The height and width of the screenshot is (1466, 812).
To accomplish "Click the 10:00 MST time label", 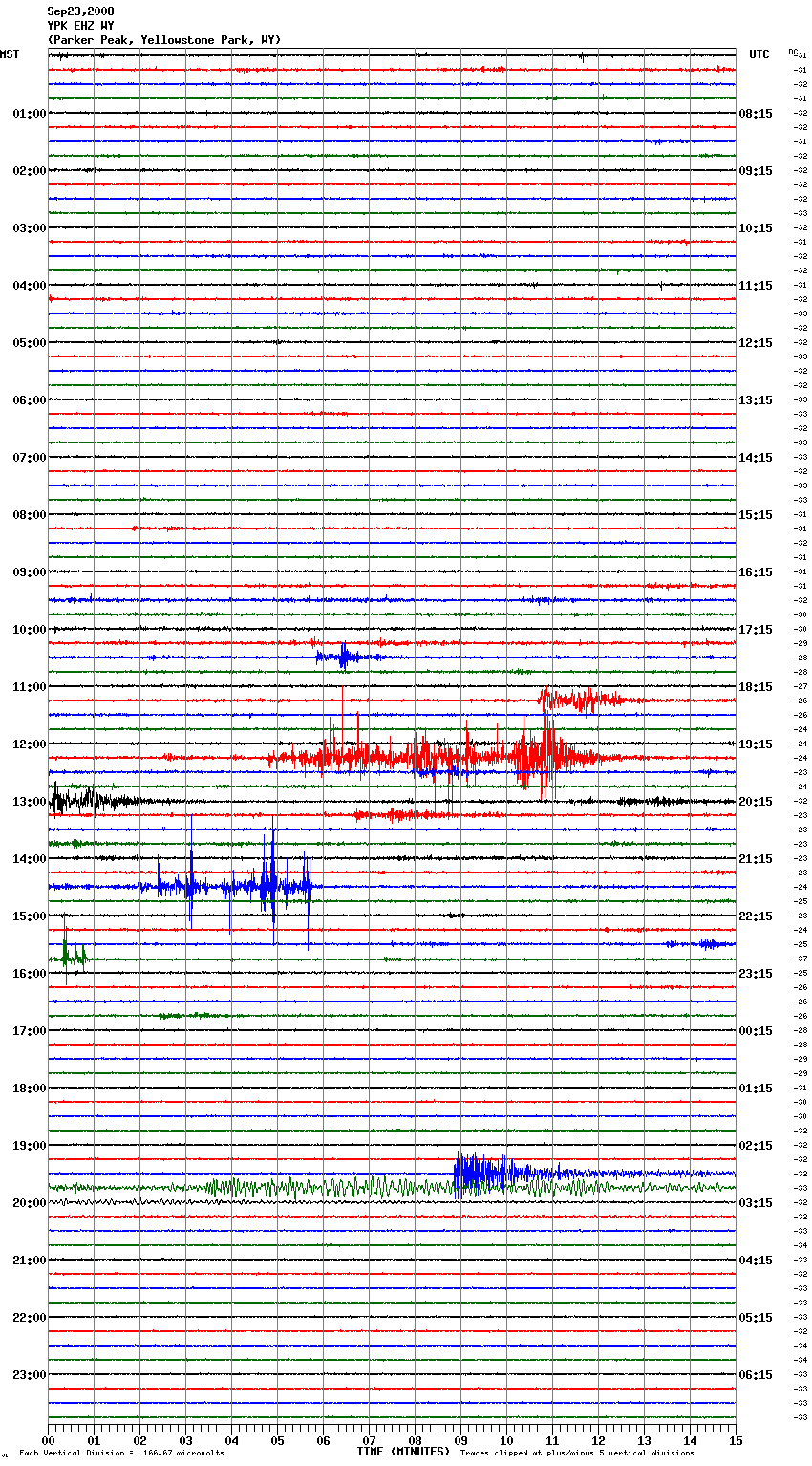I will click(x=30, y=630).
